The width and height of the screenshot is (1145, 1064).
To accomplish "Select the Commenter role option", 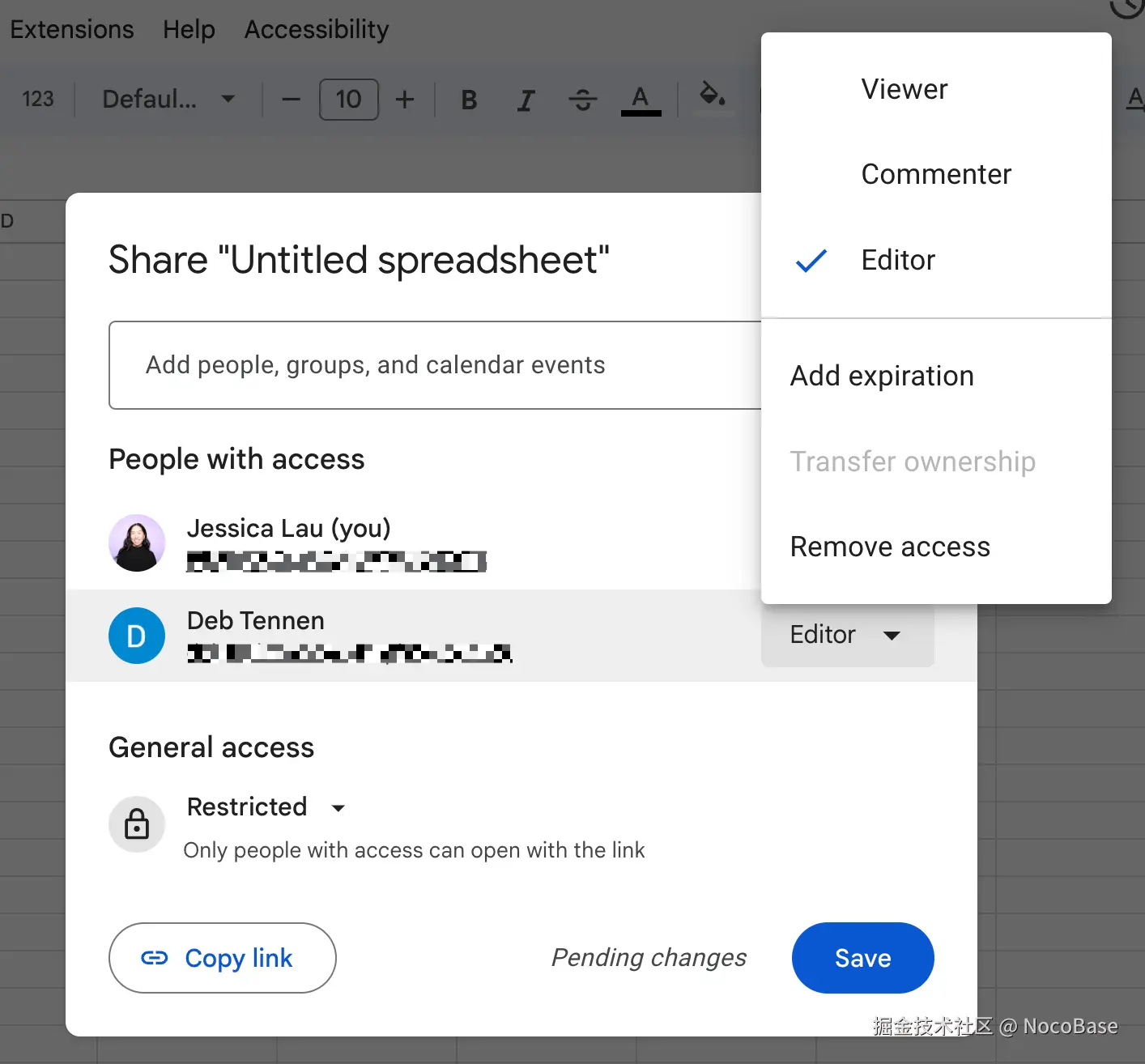I will pyautogui.click(x=936, y=173).
